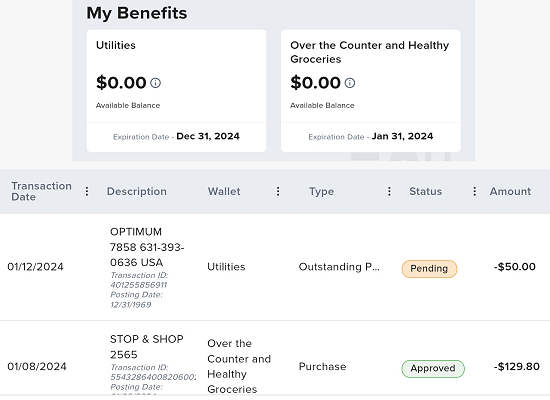Click the Over the Counter balance info icon

tap(350, 83)
